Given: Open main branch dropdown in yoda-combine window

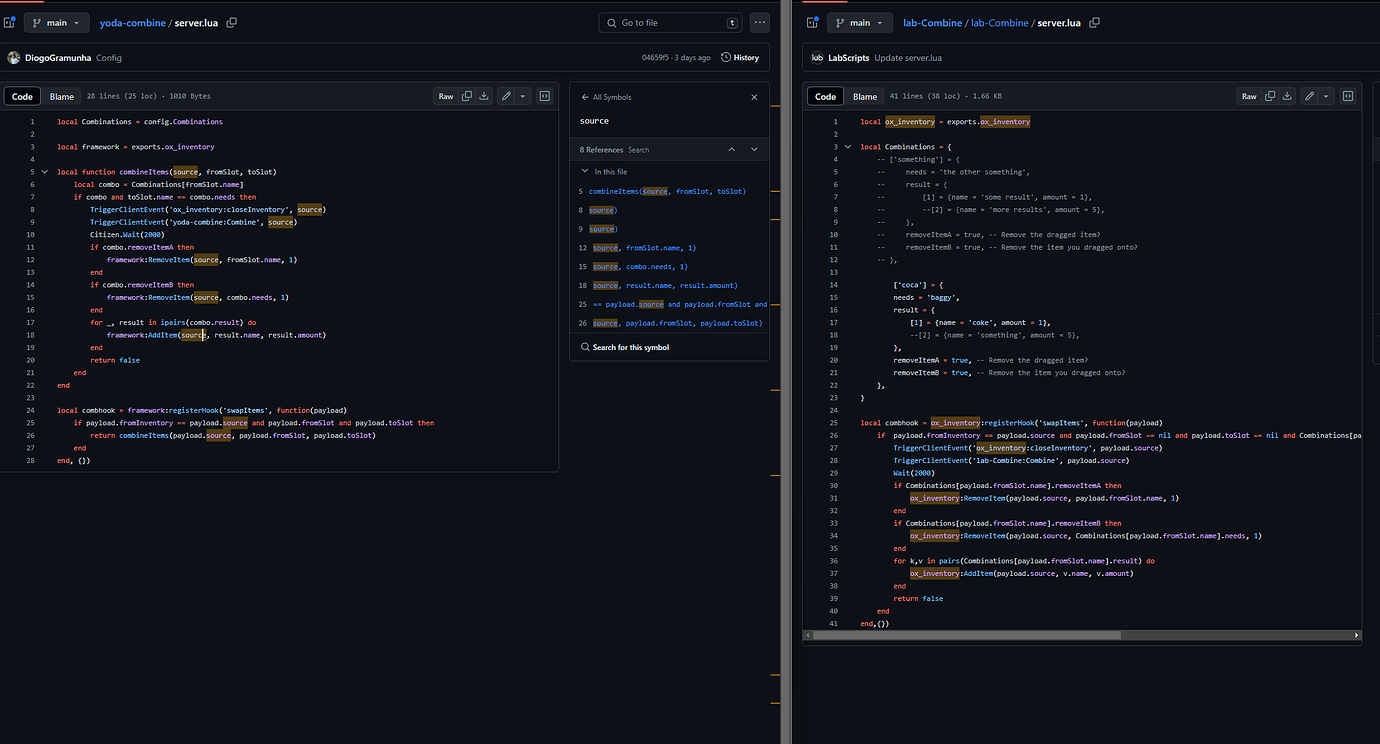Looking at the screenshot, I should pyautogui.click(x=58, y=22).
